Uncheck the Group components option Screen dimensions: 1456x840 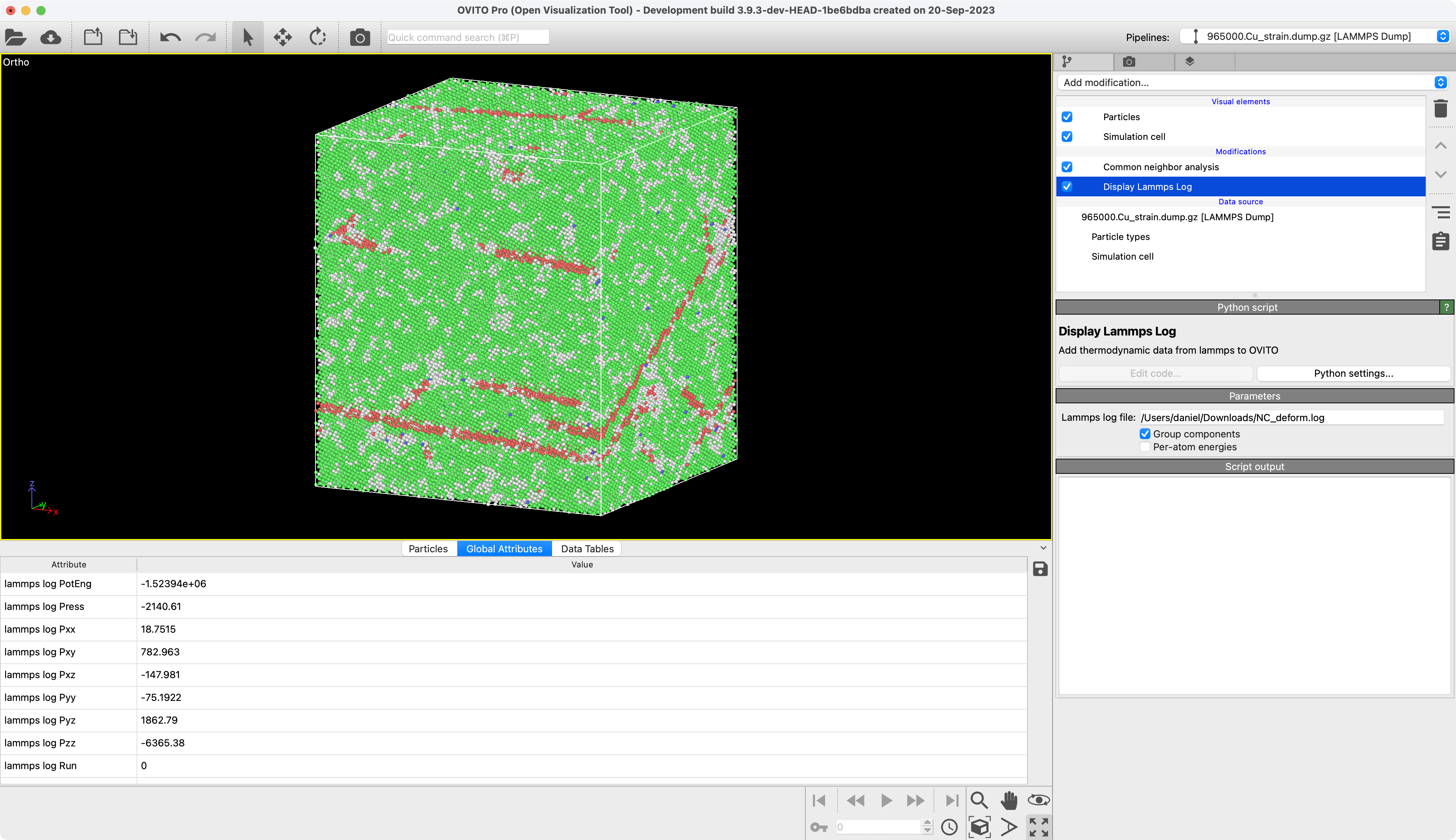point(1145,434)
